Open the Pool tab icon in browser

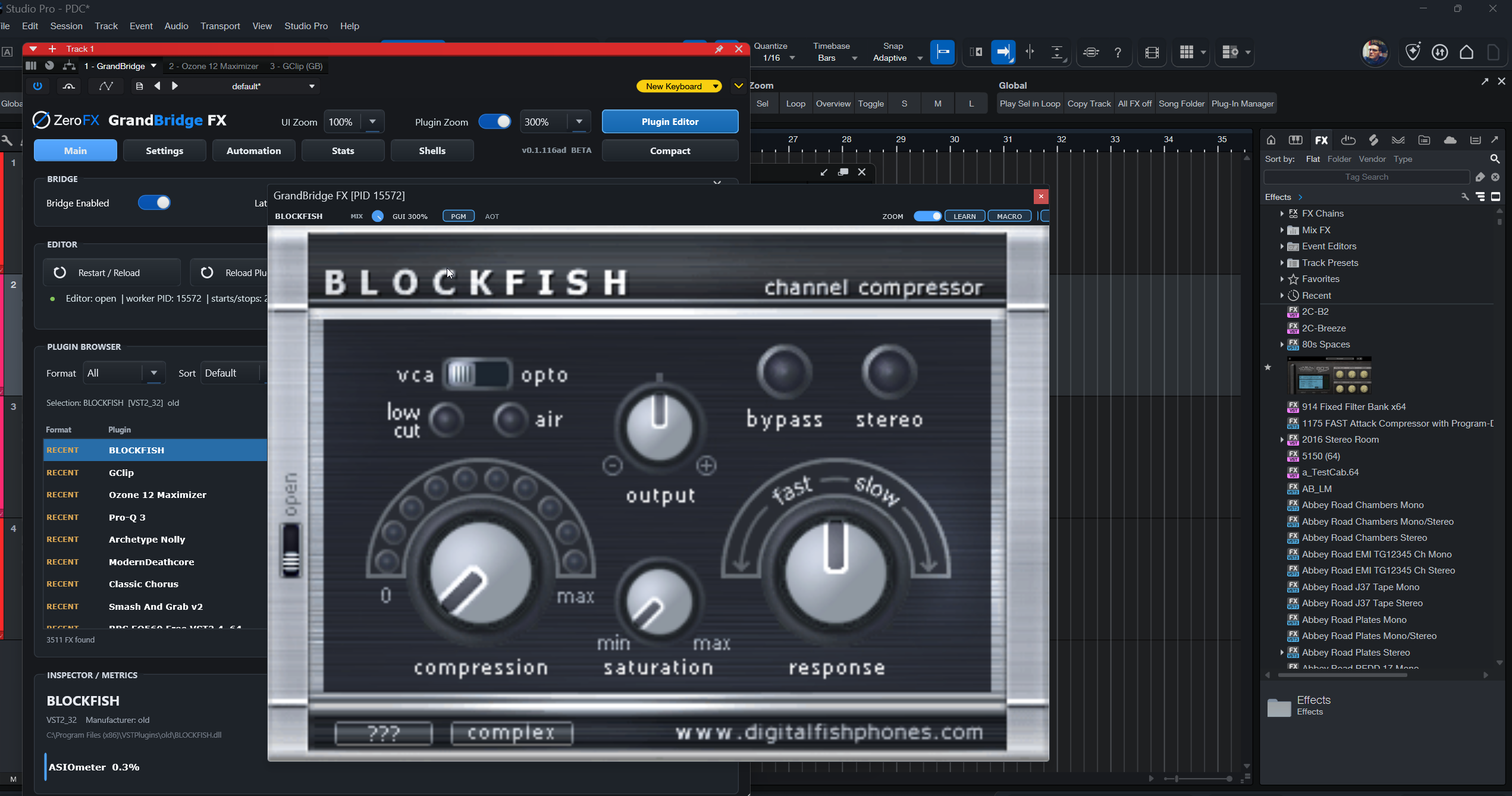[1475, 140]
